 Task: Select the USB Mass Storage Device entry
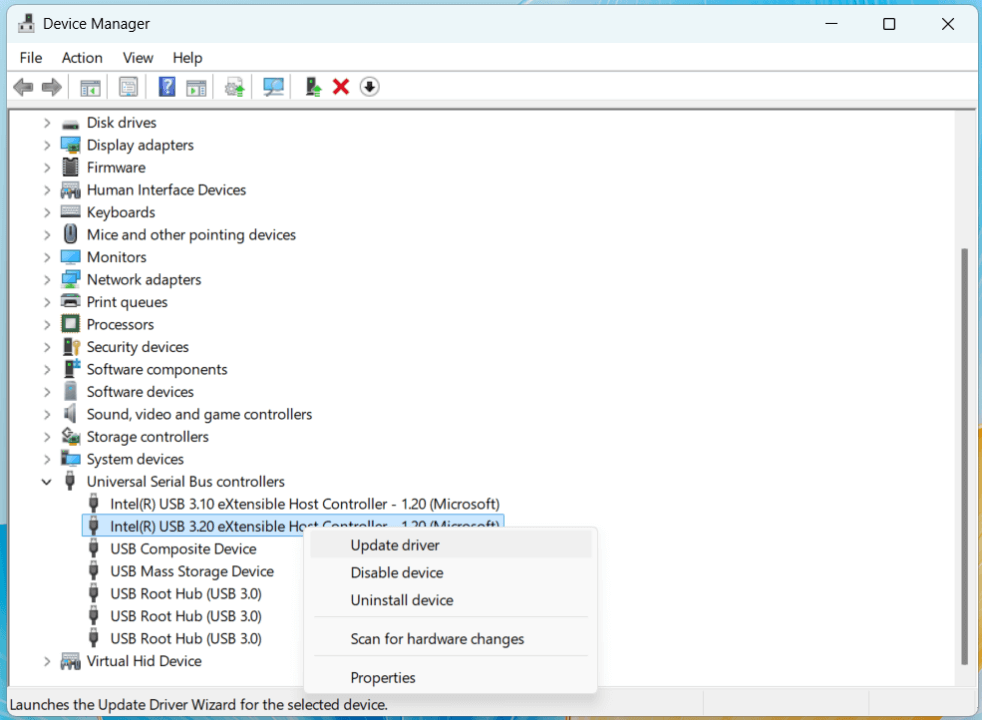[192, 571]
